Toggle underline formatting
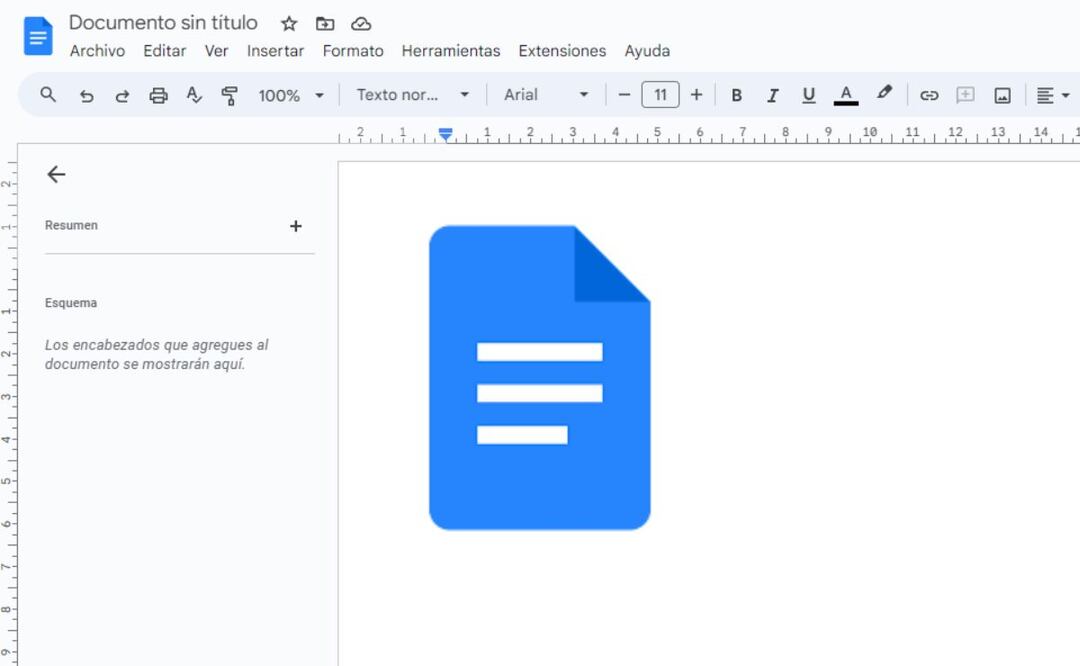This screenshot has width=1080, height=666. click(x=808, y=96)
